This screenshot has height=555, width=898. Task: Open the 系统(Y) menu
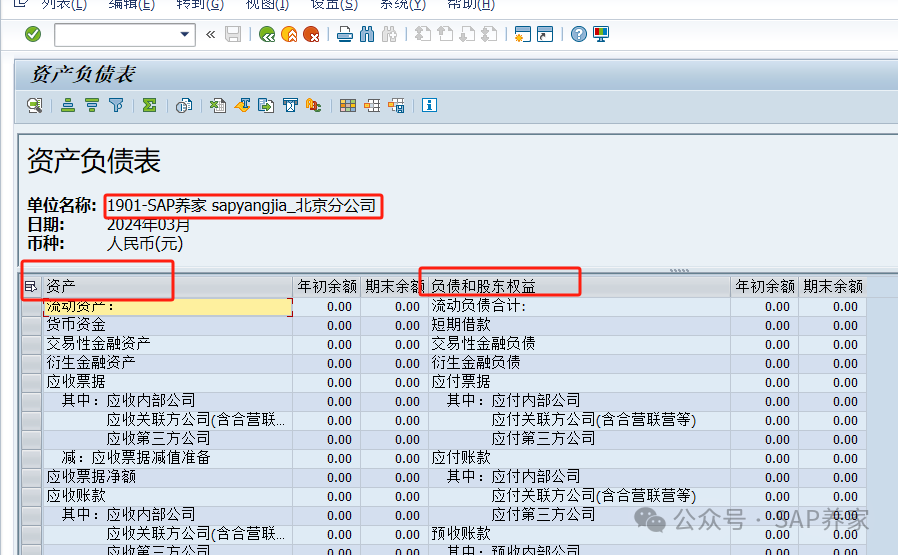pyautogui.click(x=403, y=5)
